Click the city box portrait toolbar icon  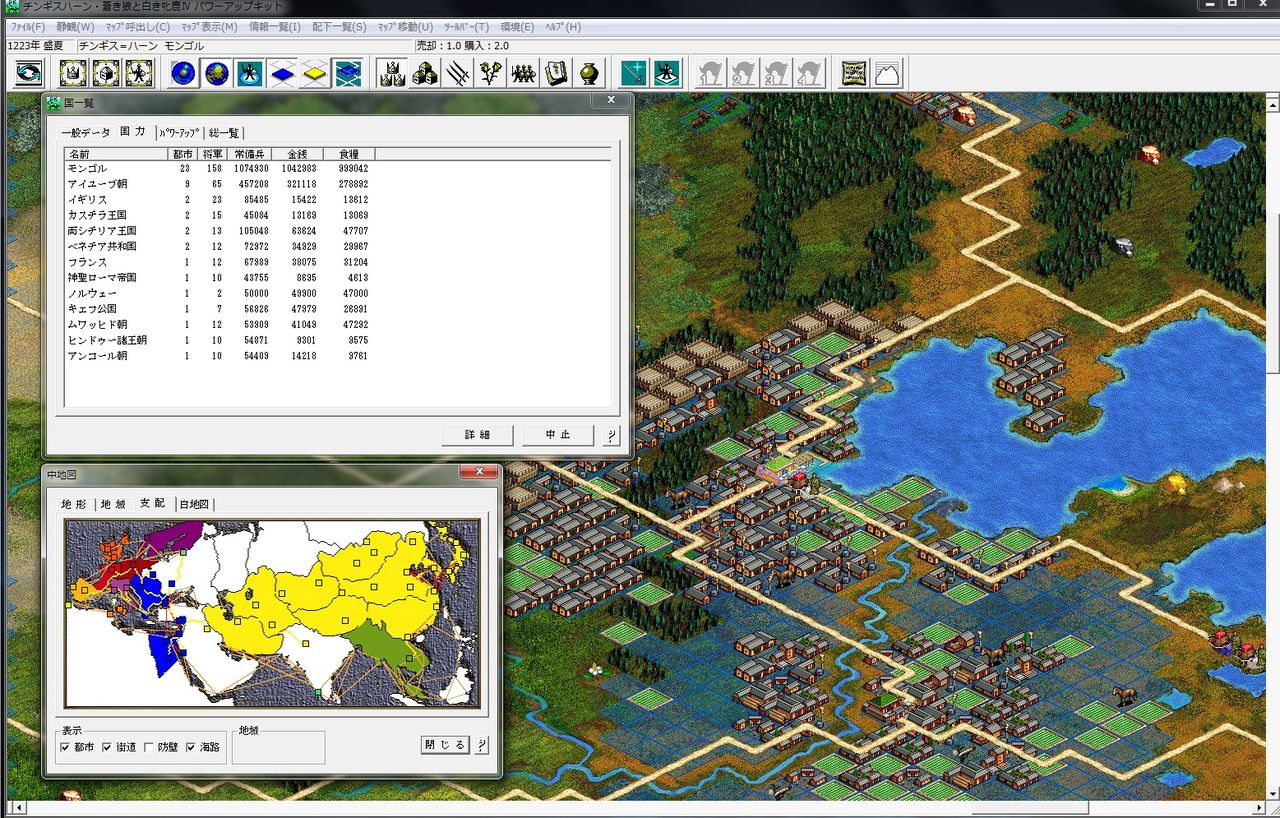pos(106,73)
